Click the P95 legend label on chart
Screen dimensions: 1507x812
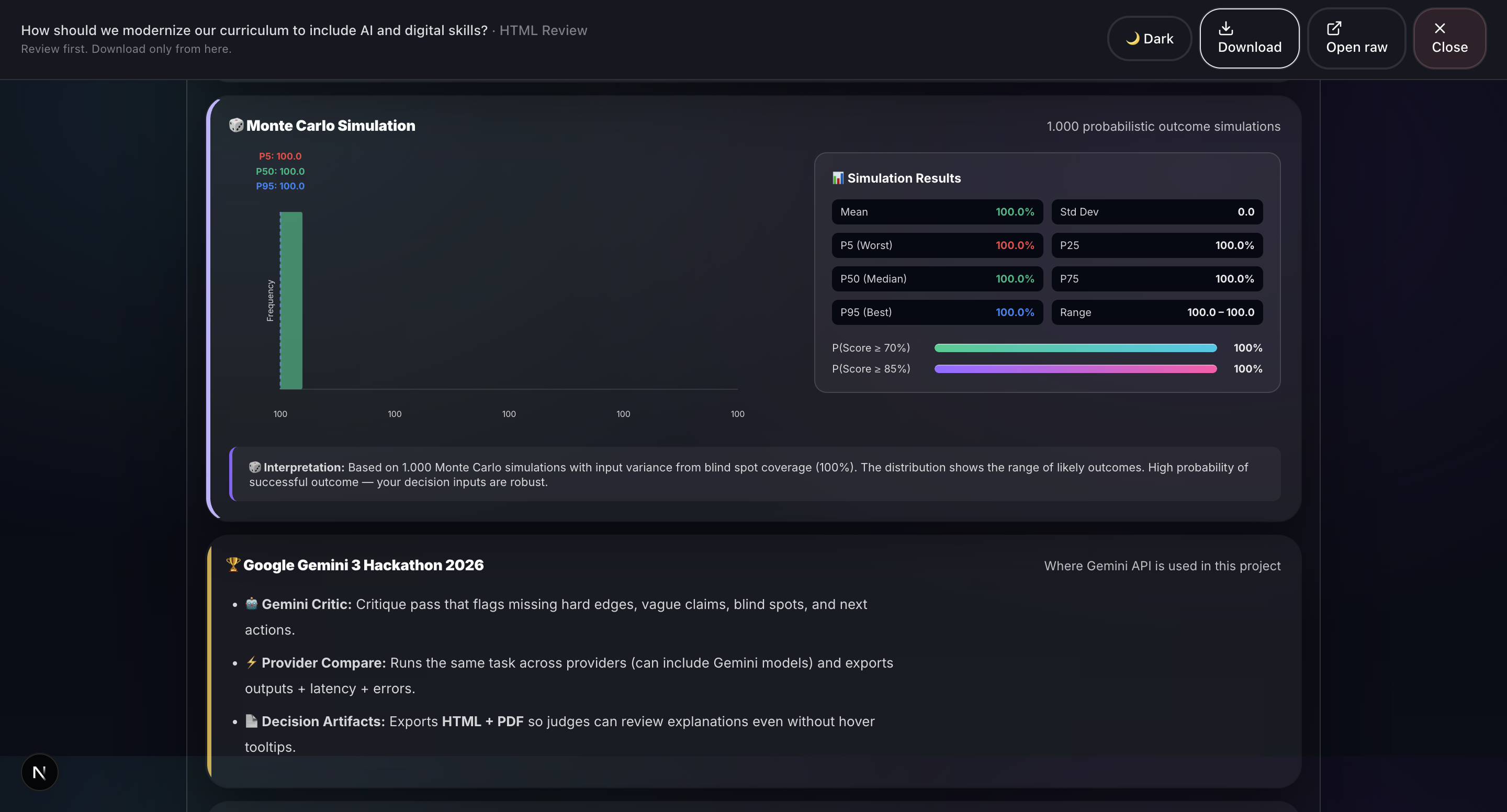pyautogui.click(x=280, y=186)
